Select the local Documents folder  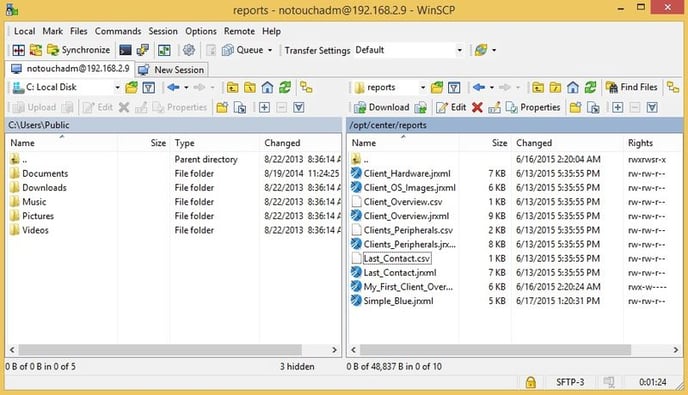(x=45, y=173)
